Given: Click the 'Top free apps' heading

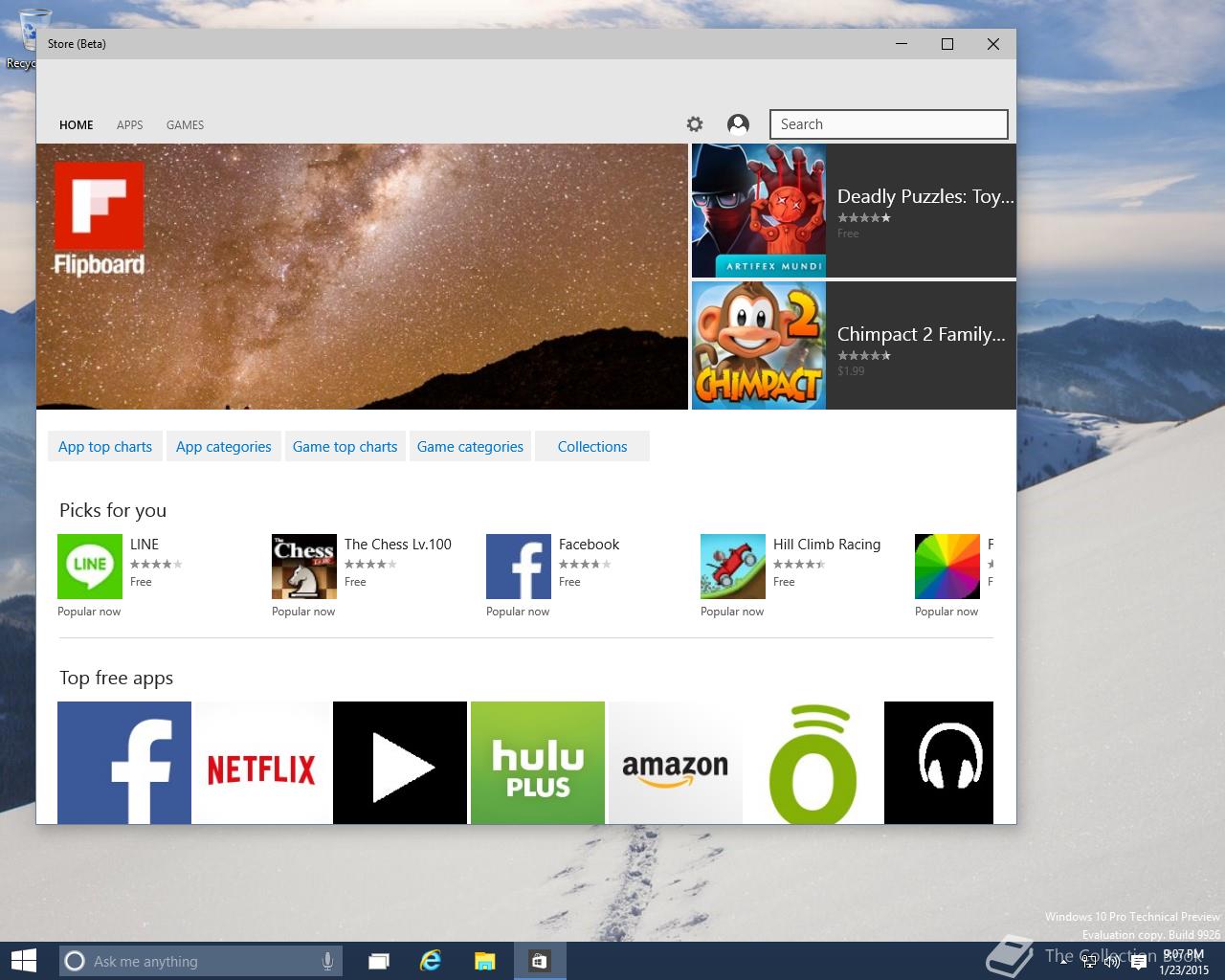Looking at the screenshot, I should (117, 678).
